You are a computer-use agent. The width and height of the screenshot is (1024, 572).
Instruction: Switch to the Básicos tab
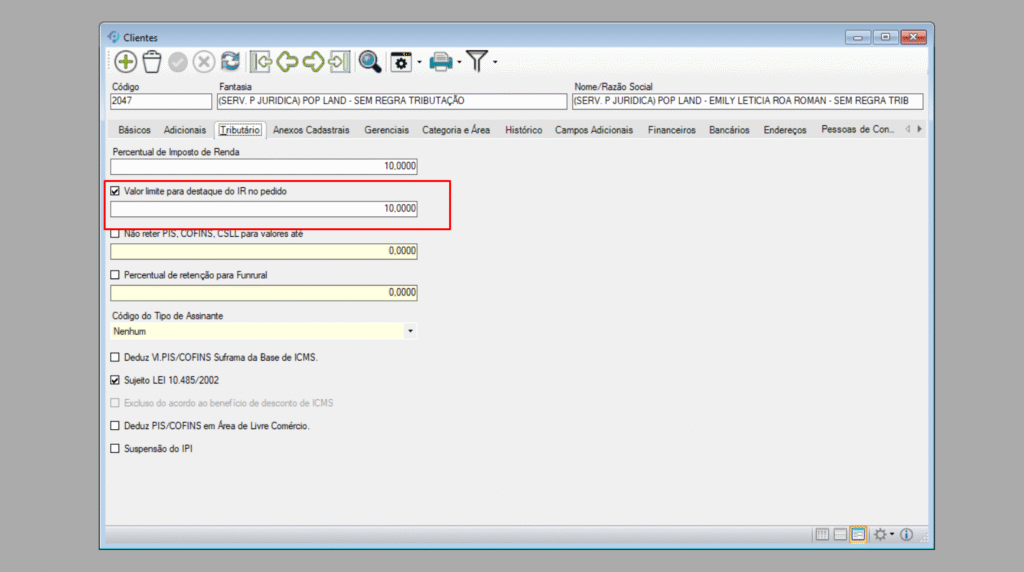point(134,130)
